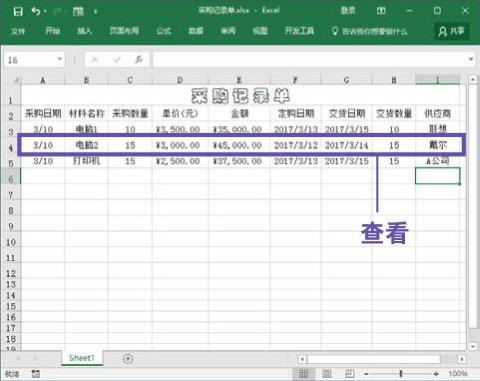This screenshot has width=480, height=381.
Task: Click the Undo arrow icon
Action: coord(36,12)
